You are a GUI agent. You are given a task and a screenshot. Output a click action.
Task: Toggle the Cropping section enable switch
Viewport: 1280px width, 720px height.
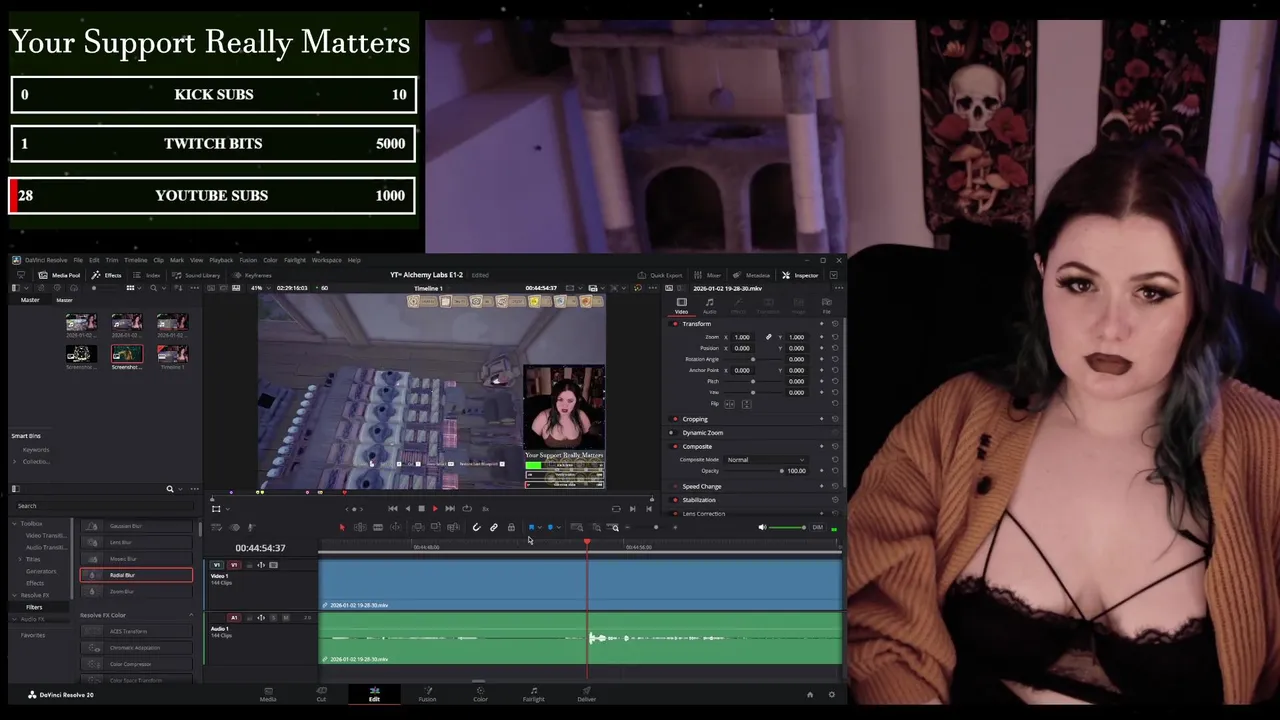[x=675, y=419]
